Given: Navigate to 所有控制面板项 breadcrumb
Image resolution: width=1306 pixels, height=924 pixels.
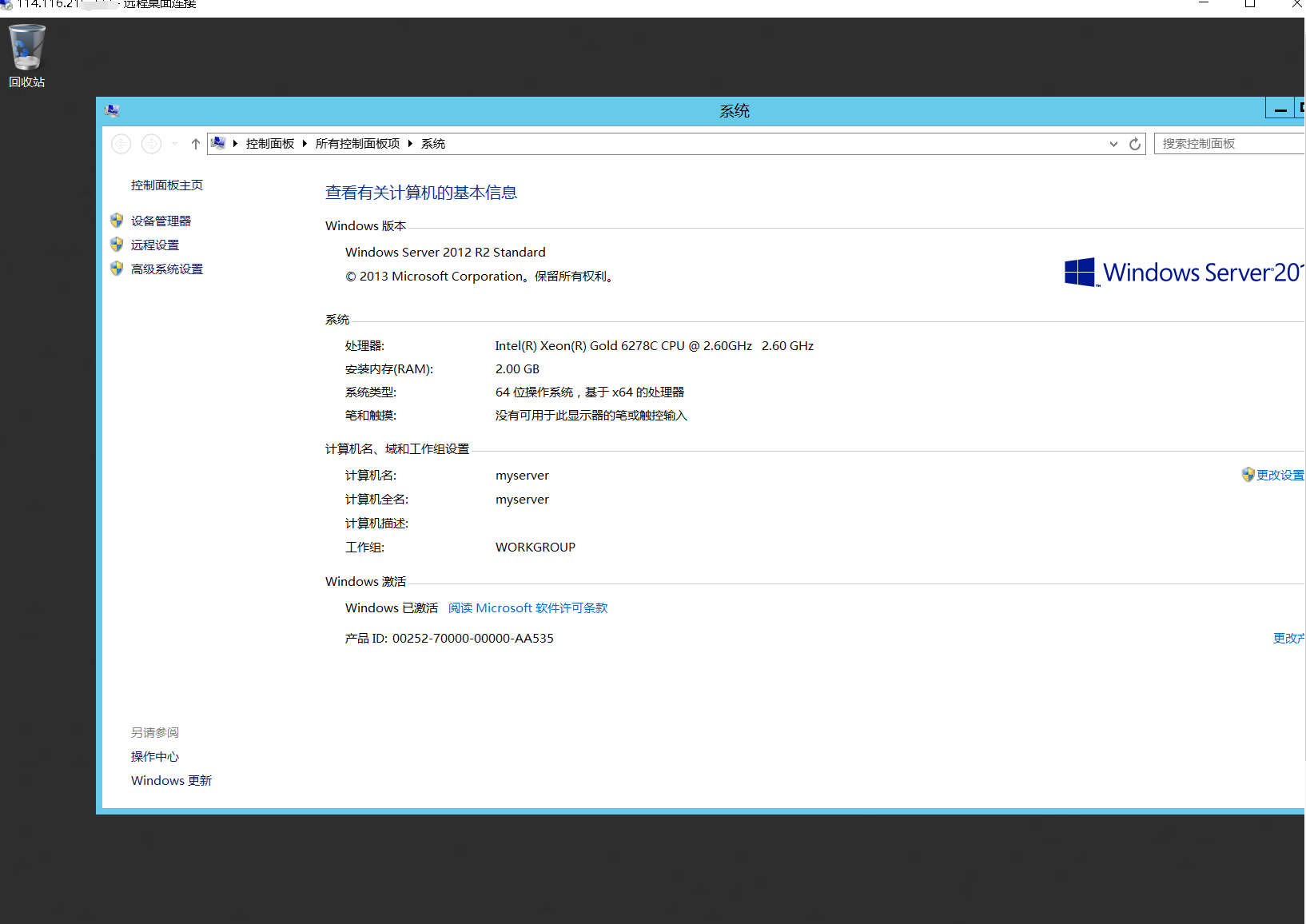Looking at the screenshot, I should click(357, 144).
